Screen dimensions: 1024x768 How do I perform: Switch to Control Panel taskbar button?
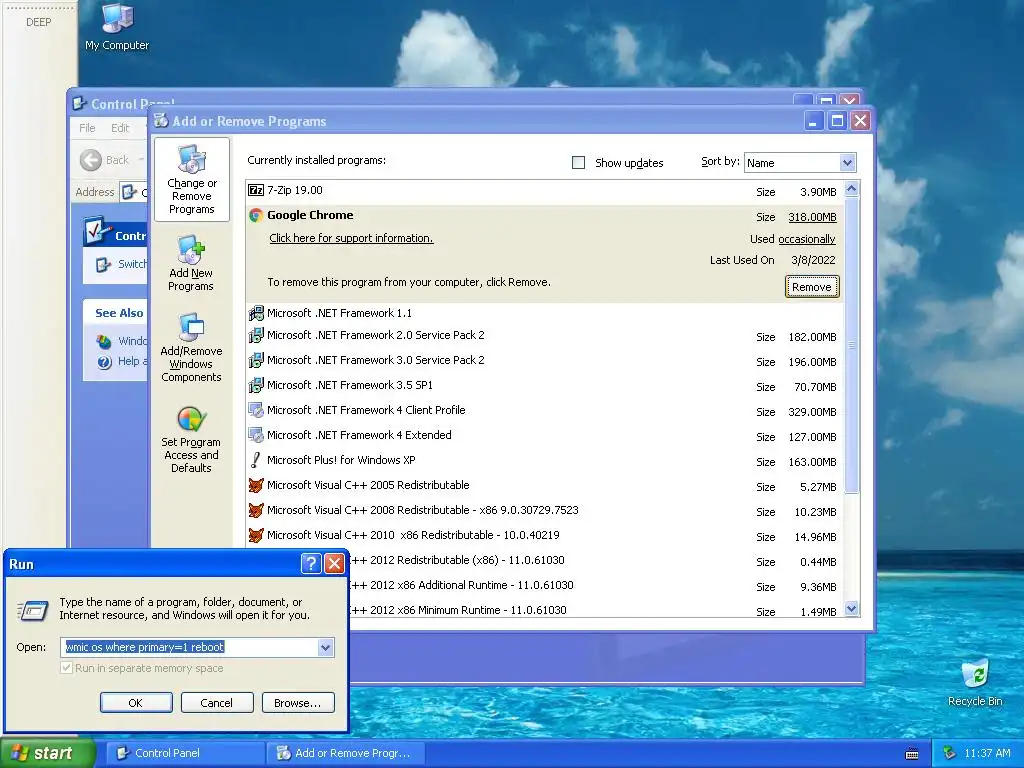(185, 753)
